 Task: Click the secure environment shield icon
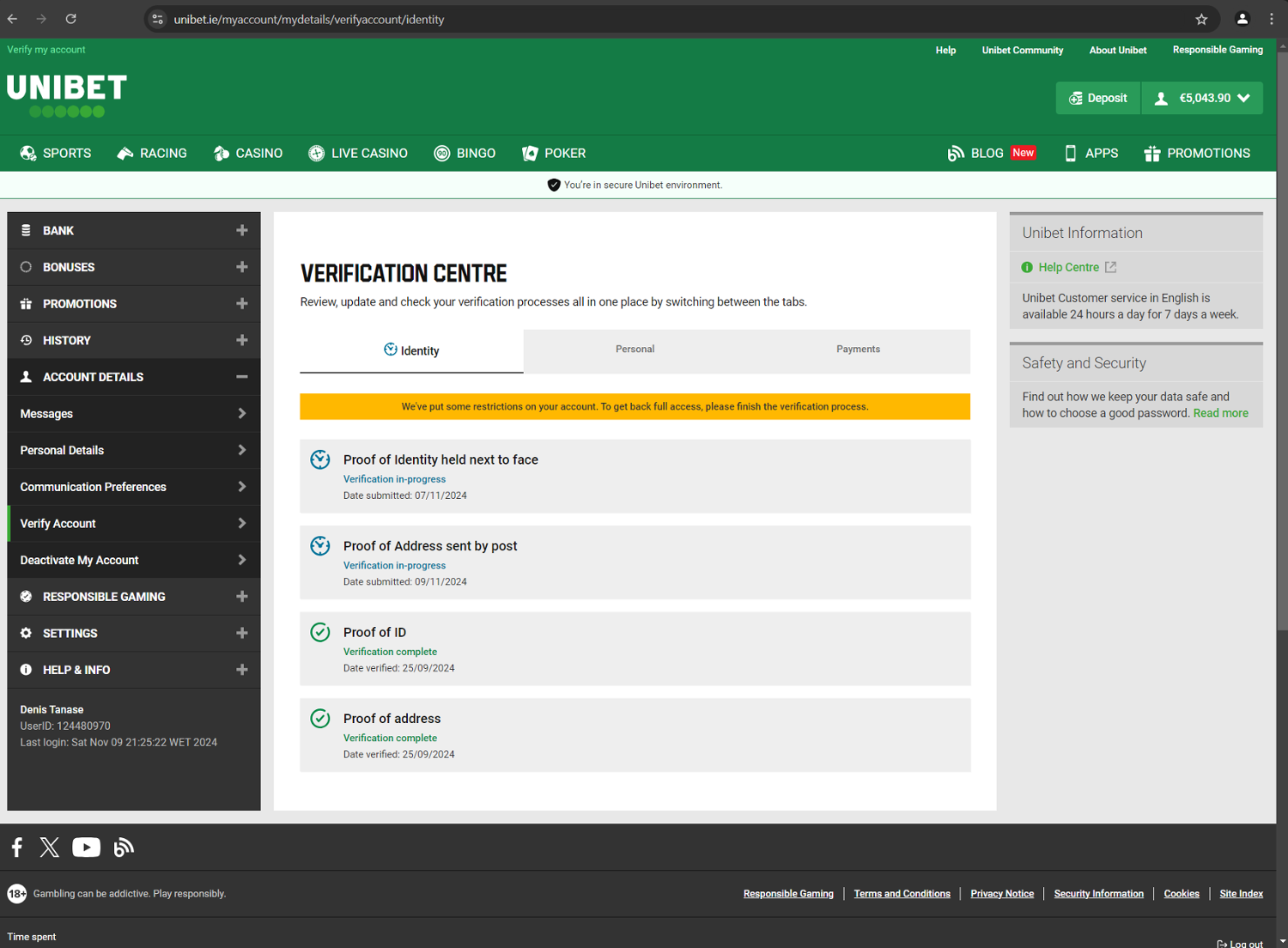(554, 185)
